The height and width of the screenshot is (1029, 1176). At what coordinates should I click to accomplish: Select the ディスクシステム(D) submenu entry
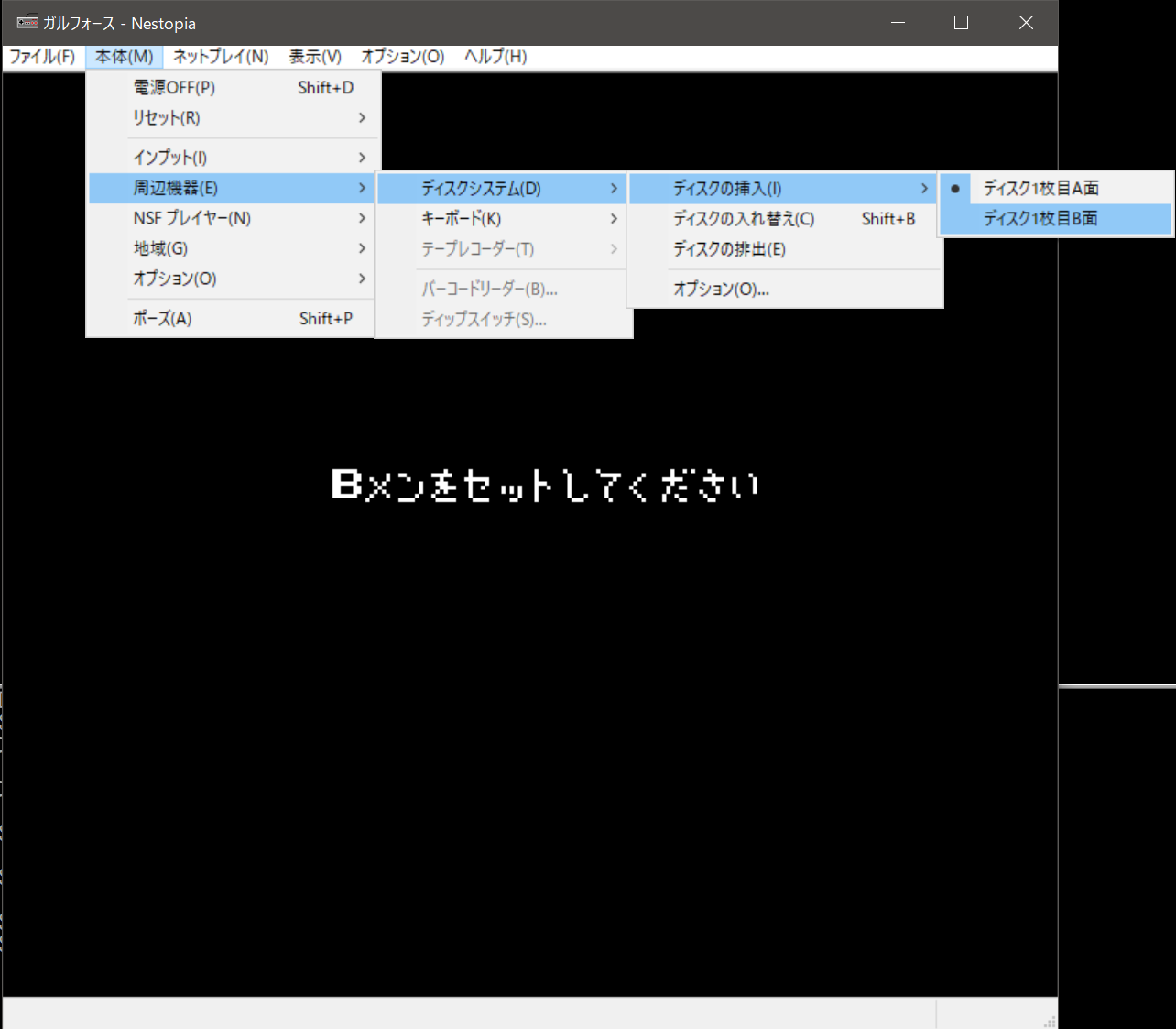click(x=502, y=189)
